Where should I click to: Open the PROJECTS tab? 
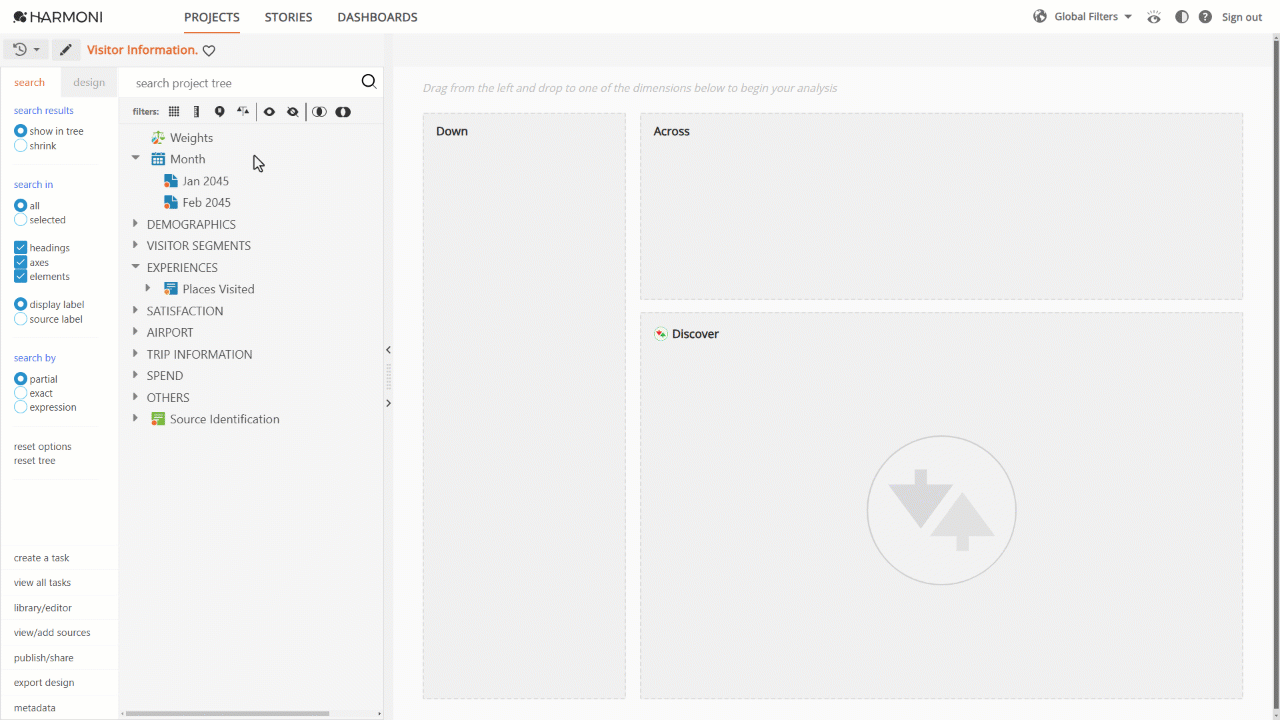212,17
